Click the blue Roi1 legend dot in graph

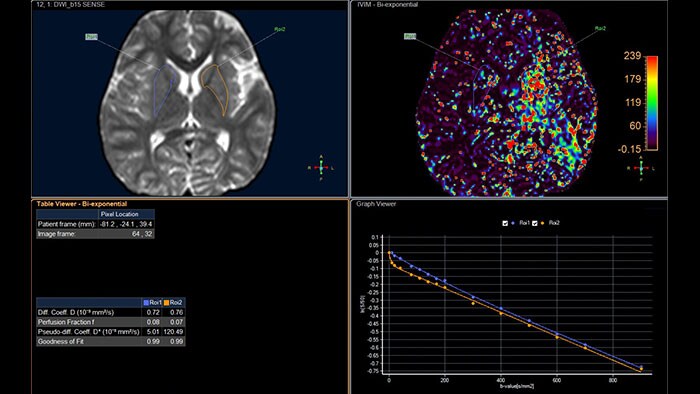point(513,223)
